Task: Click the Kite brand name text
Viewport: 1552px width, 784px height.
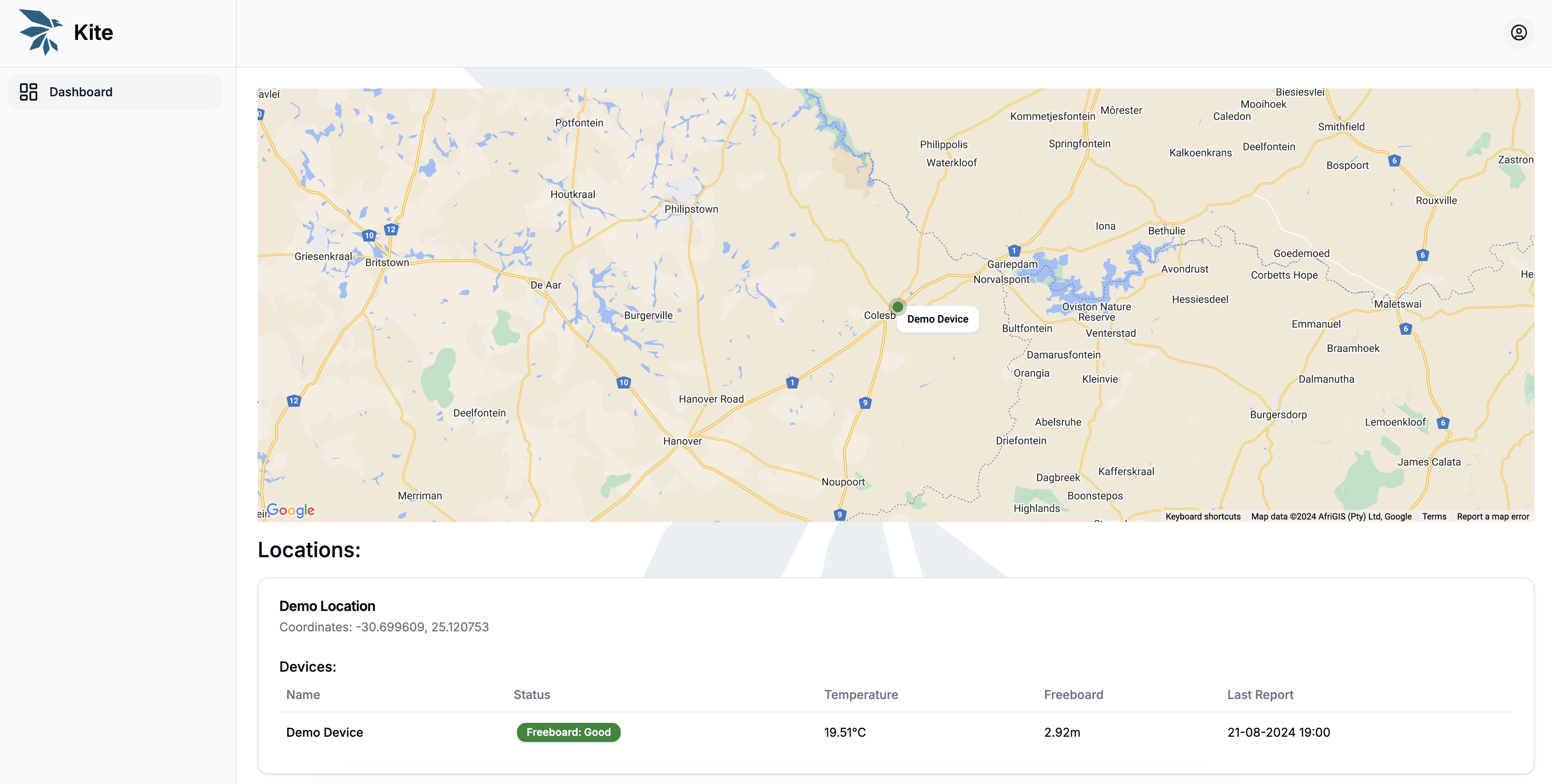Action: [93, 33]
